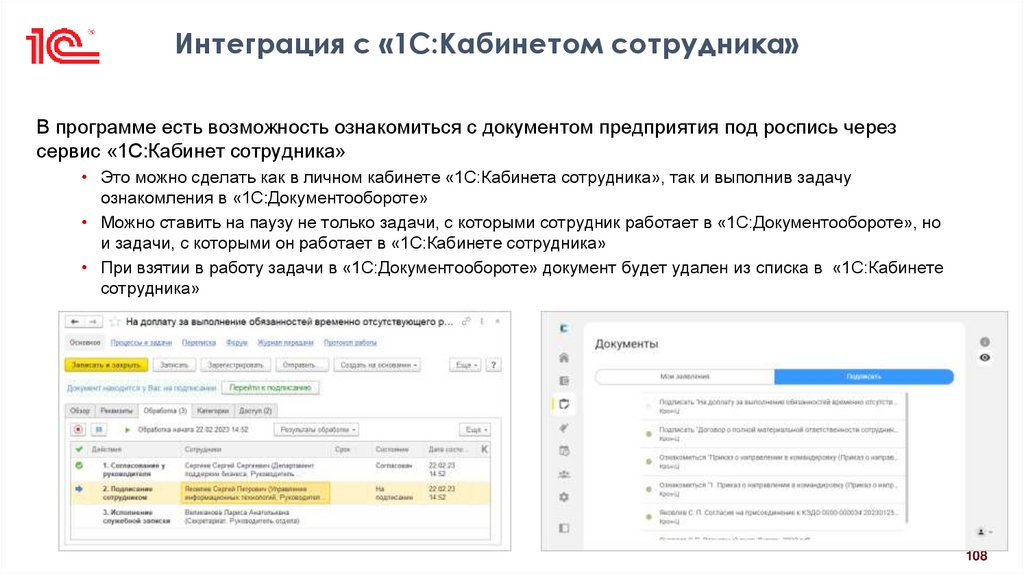The height and width of the screenshot is (574, 1024).
Task: Select the 'Основное' navigation tab
Action: click(85, 342)
